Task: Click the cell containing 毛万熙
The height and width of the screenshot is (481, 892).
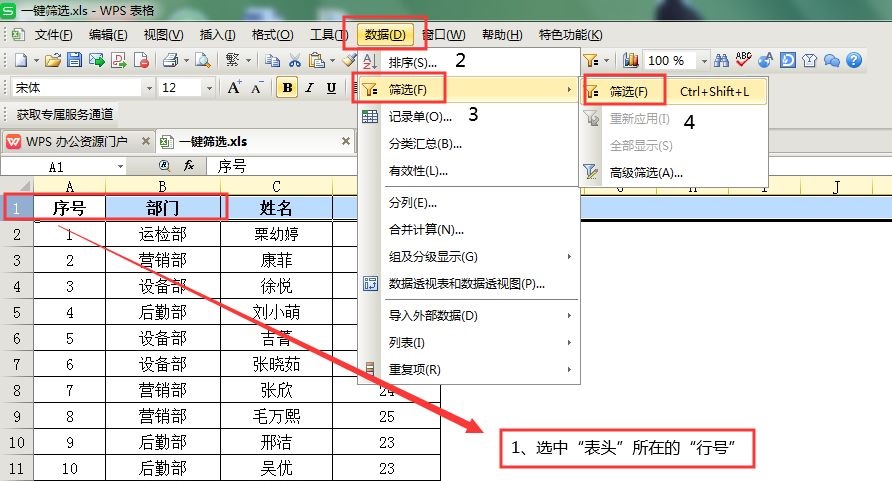Action: click(x=276, y=416)
